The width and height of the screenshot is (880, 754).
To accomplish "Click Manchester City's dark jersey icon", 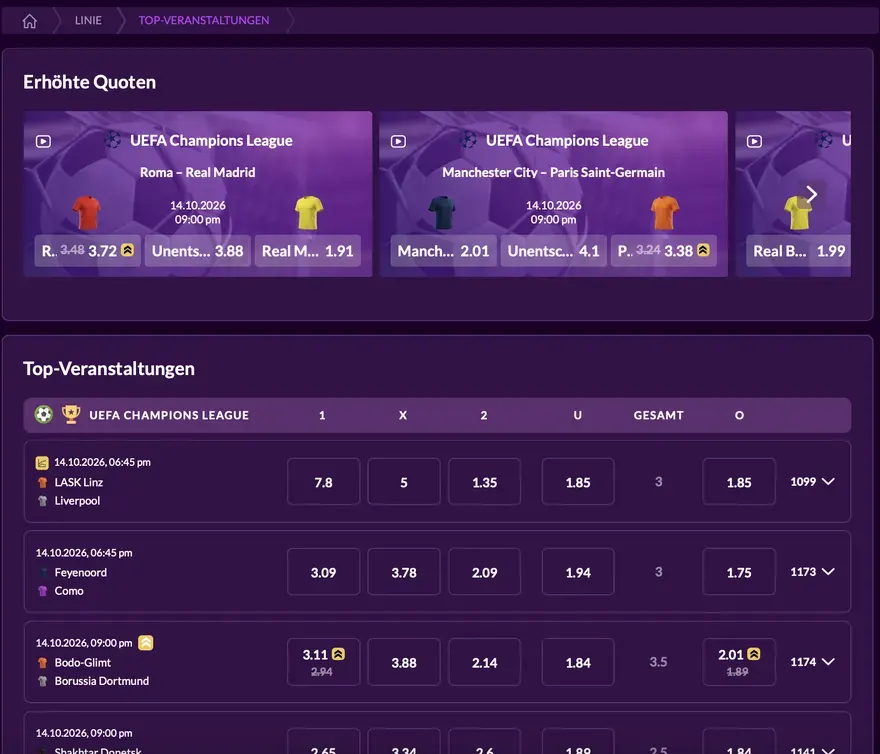I will (x=442, y=213).
